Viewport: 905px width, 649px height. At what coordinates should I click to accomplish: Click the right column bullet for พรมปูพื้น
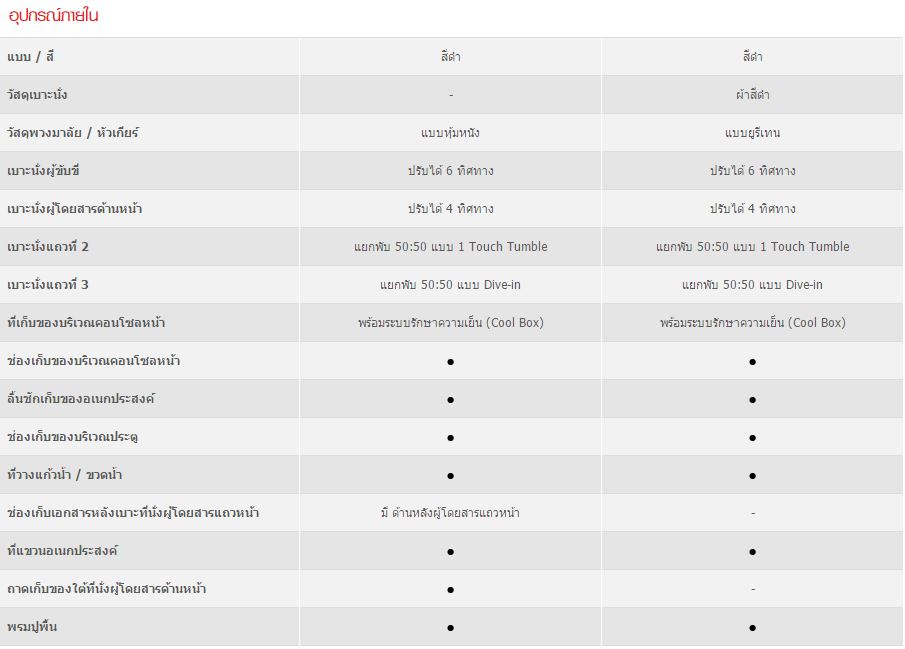[x=752, y=628]
